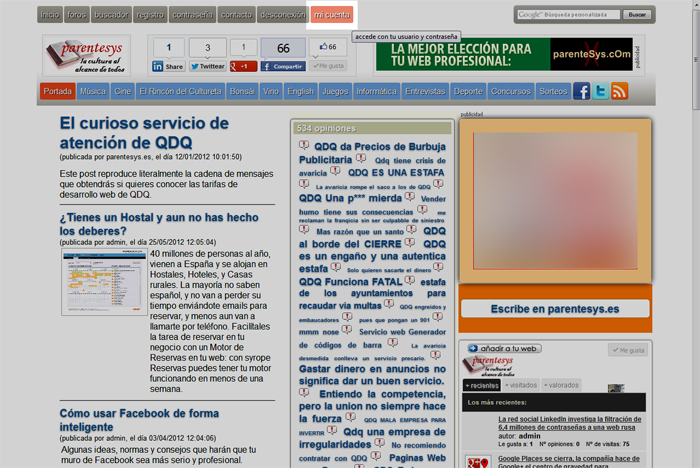Click the Facebook Compartir button
Viewport: 700px width, 468px height.
coord(283,66)
